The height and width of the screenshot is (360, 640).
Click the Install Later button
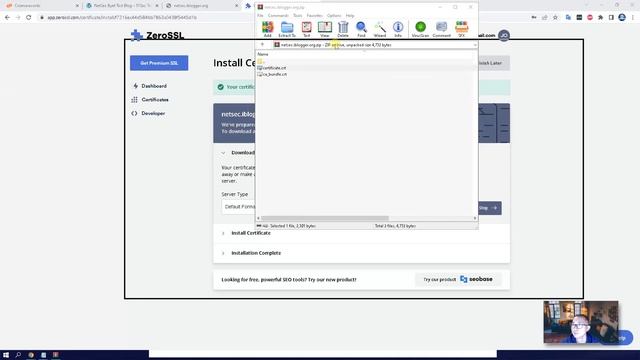[493, 63]
